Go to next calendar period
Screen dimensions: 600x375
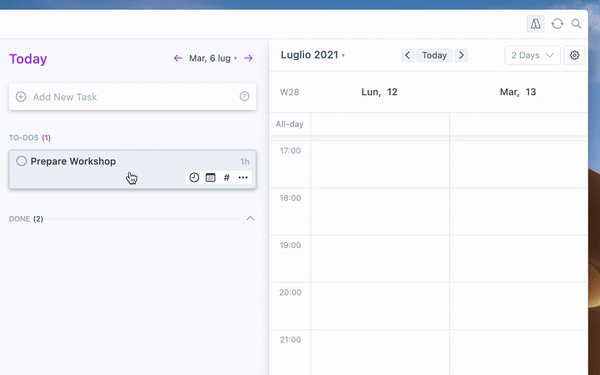pyautogui.click(x=461, y=55)
